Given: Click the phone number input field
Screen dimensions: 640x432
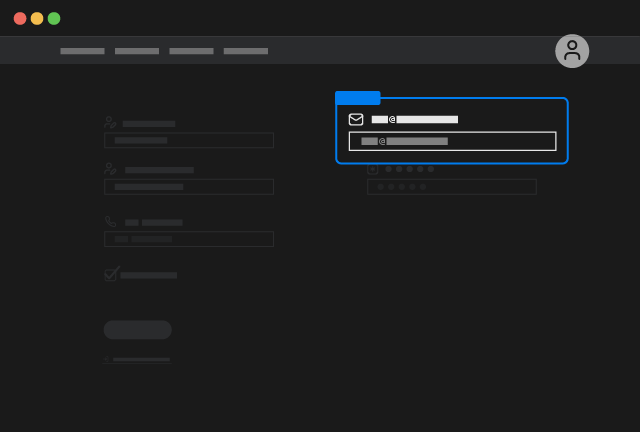Looking at the screenshot, I should pos(189,239).
